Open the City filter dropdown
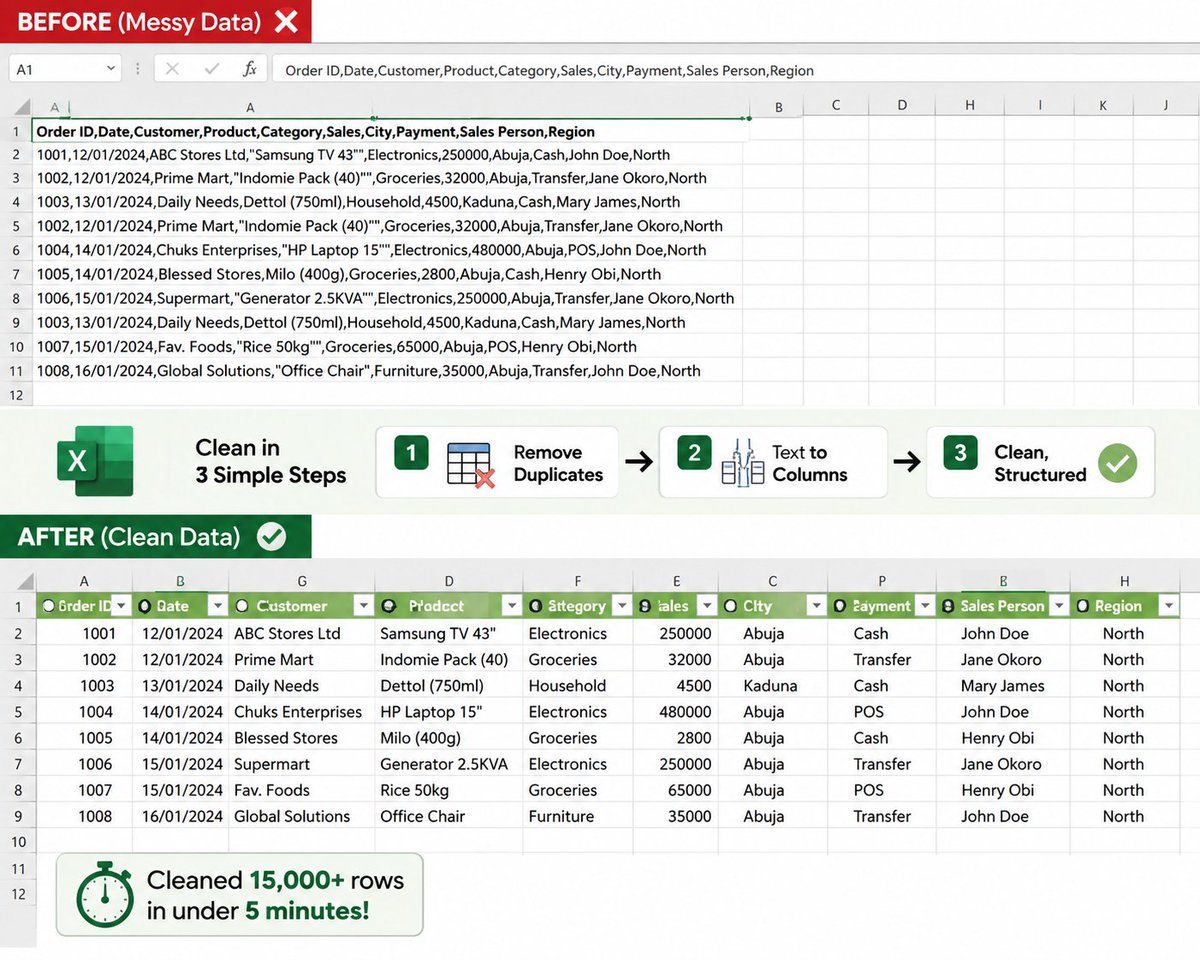The width and height of the screenshot is (1200, 960). [x=817, y=606]
